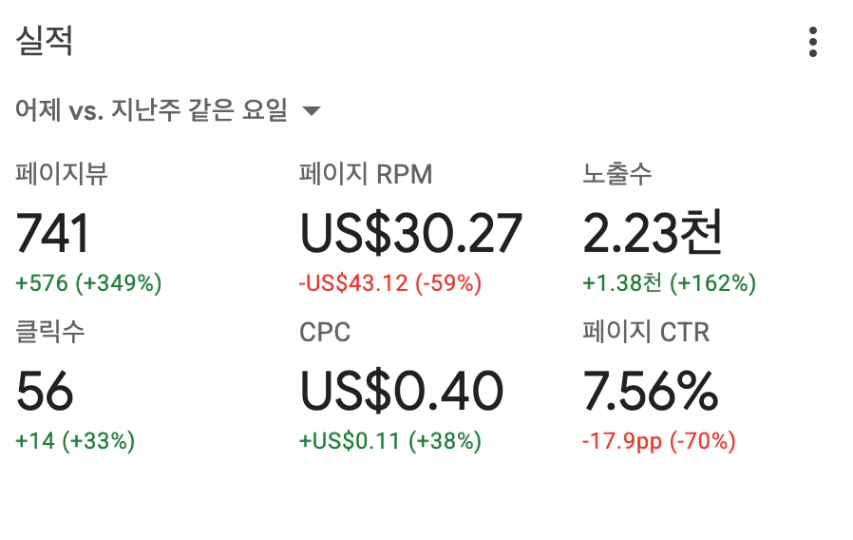
Task: Open the three-dot more options menu
Action: 813,42
